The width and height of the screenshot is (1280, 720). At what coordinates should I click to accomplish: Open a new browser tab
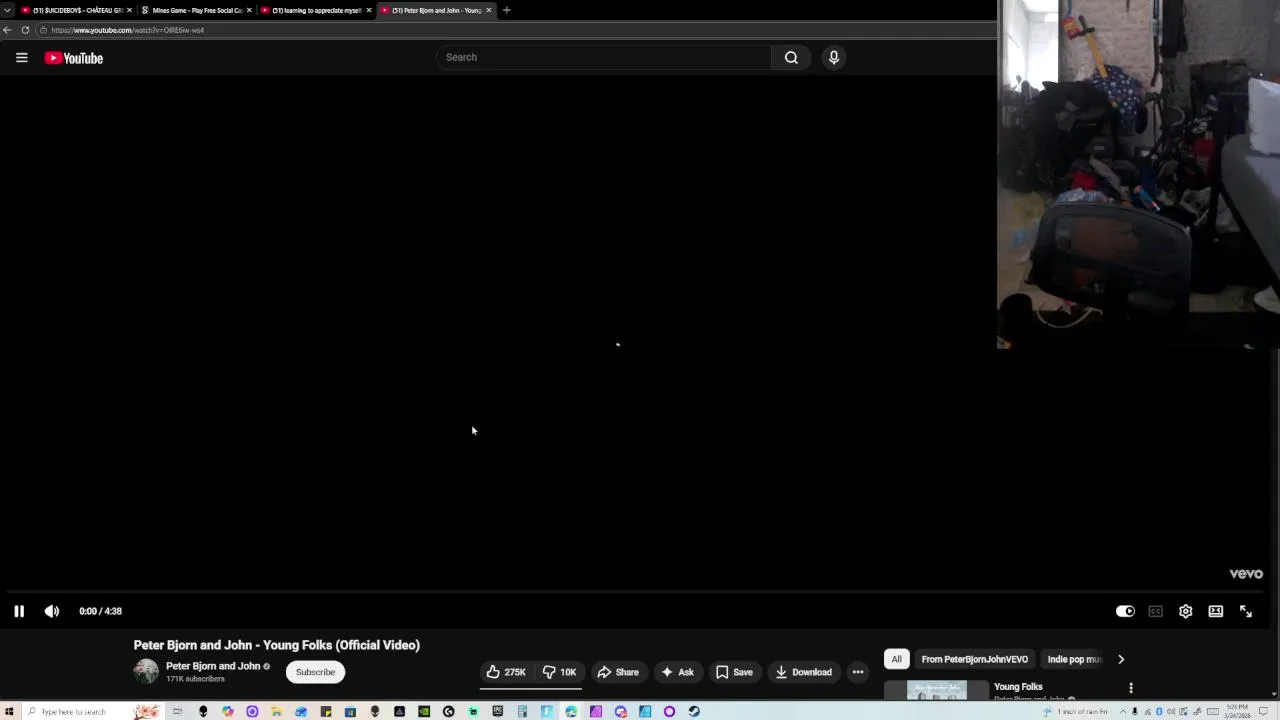(506, 10)
